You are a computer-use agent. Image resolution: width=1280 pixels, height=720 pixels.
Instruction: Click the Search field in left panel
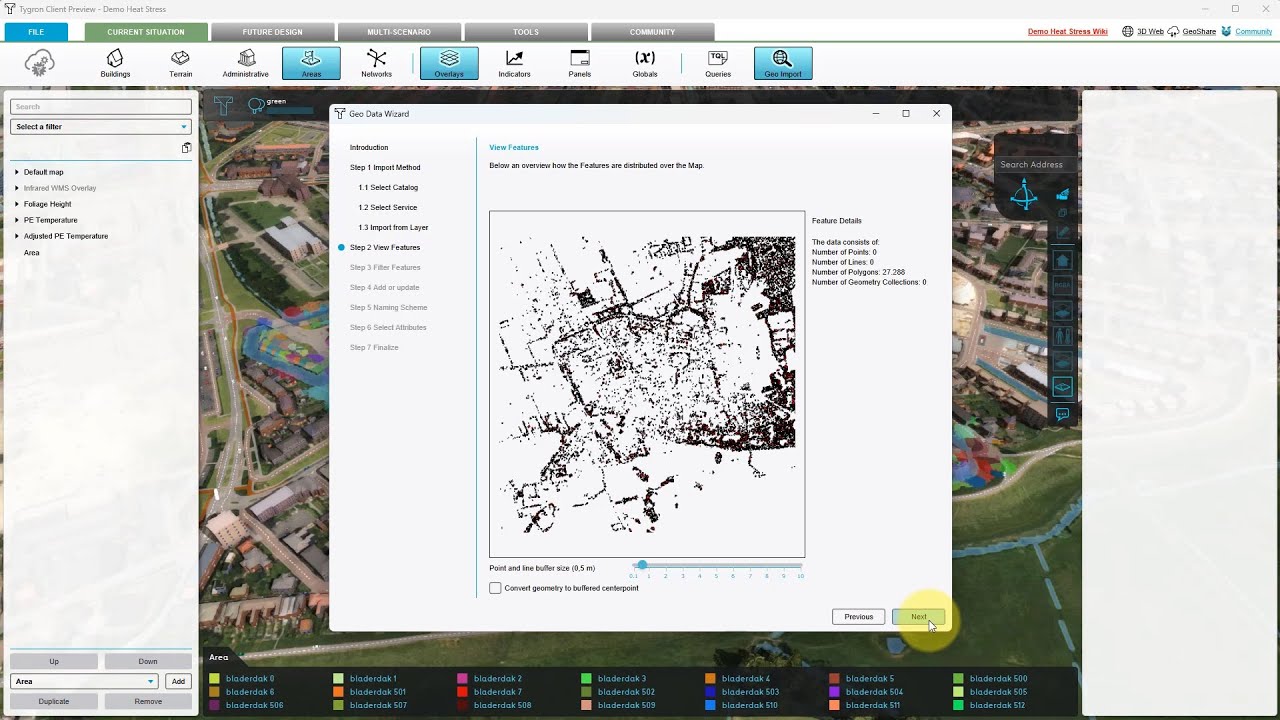pyautogui.click(x=100, y=106)
